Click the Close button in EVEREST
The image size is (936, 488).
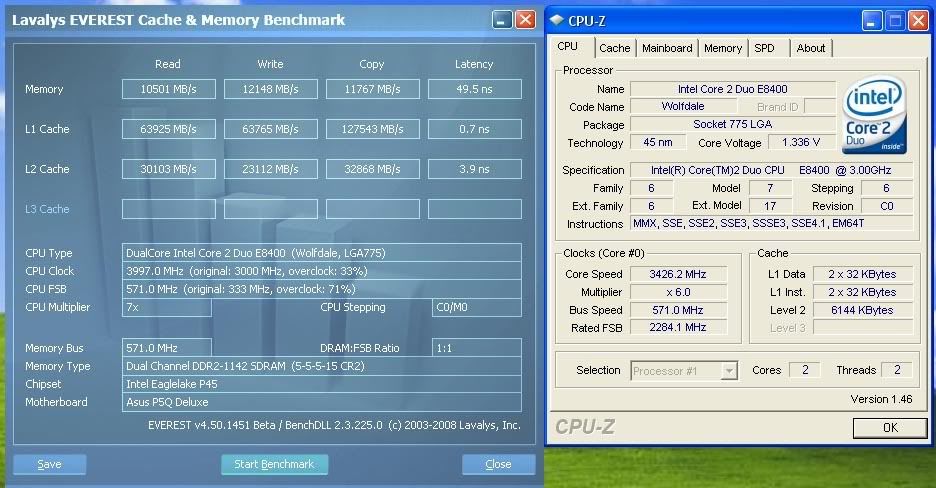[x=498, y=464]
